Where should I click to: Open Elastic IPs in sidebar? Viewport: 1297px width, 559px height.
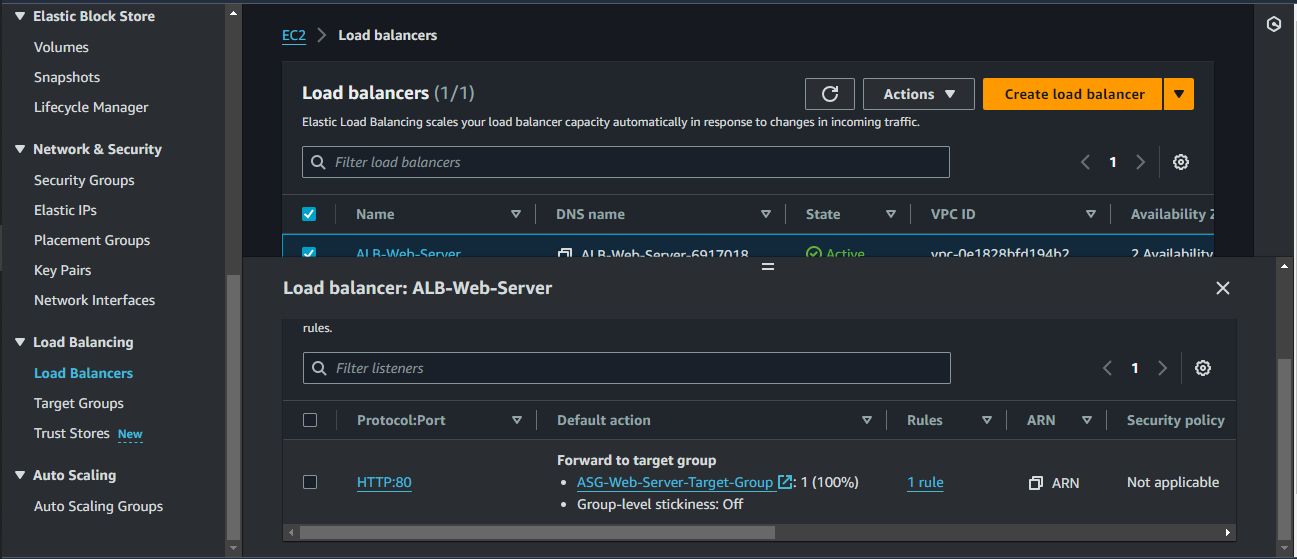65,210
